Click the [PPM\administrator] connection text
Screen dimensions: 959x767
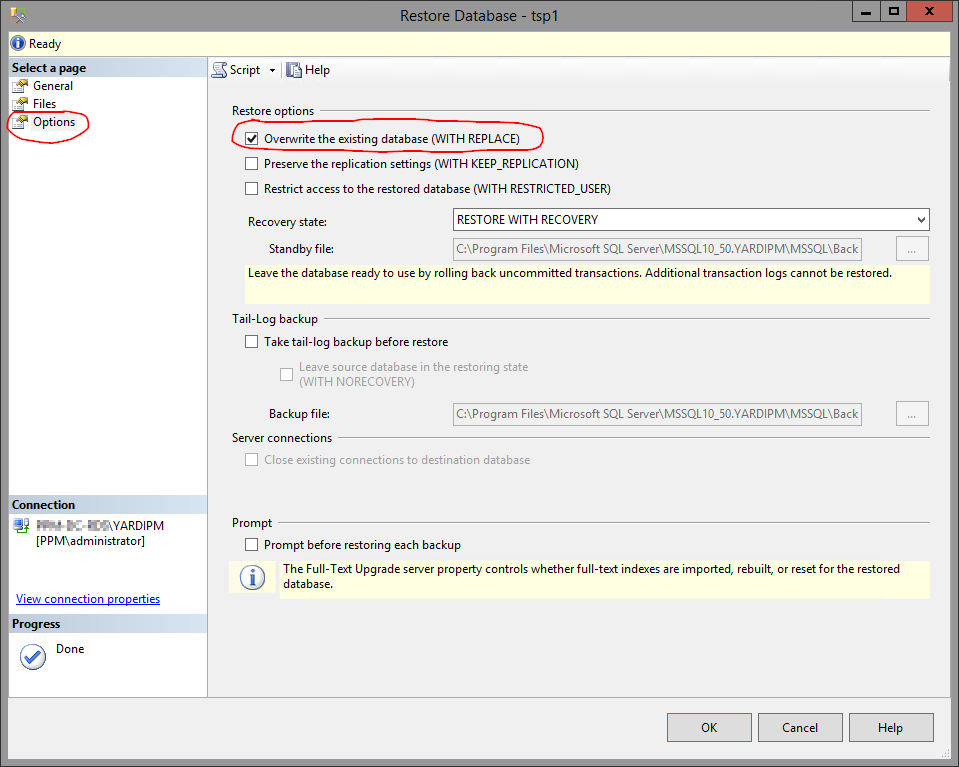coord(91,541)
